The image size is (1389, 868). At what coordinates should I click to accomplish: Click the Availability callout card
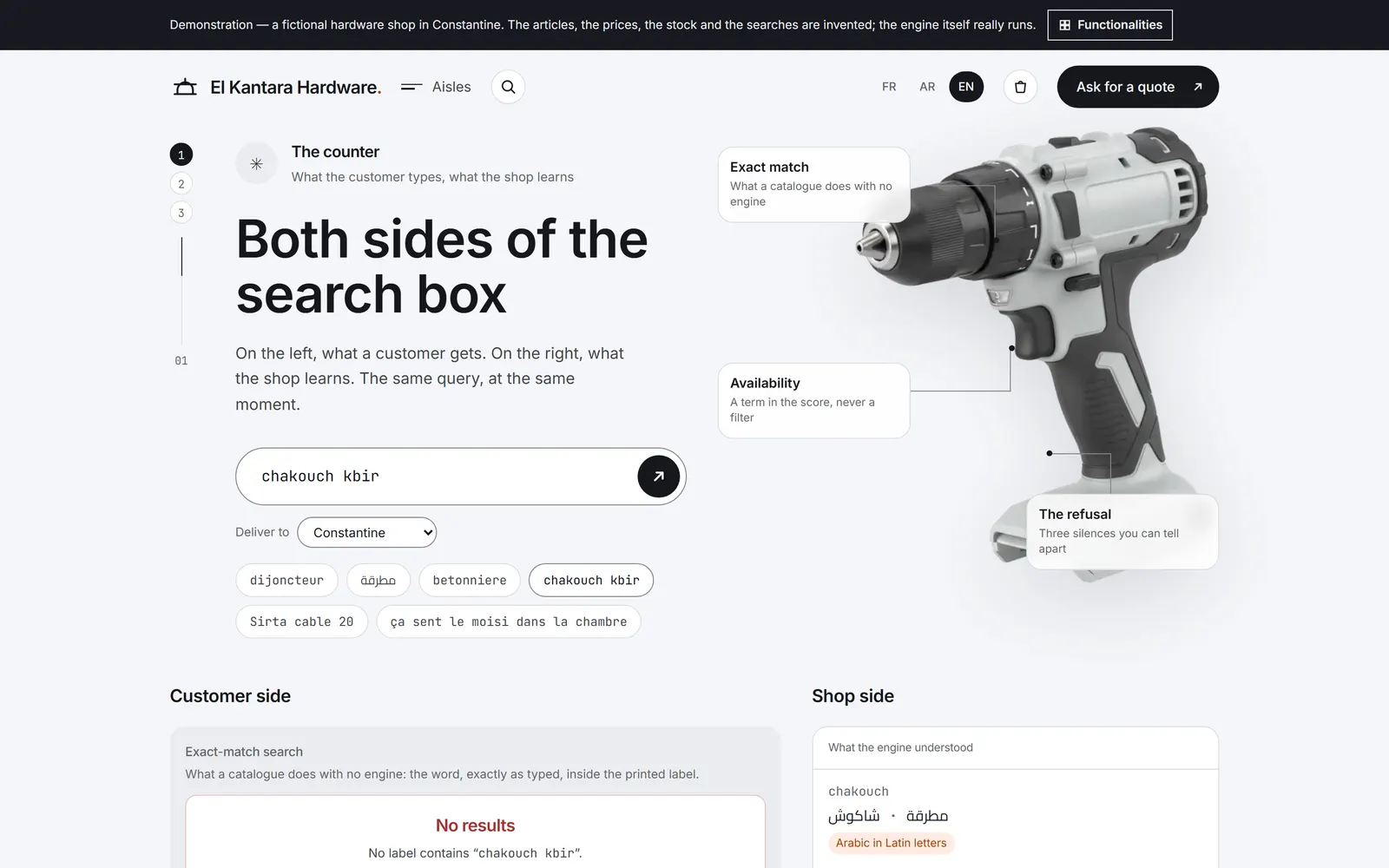(814, 400)
